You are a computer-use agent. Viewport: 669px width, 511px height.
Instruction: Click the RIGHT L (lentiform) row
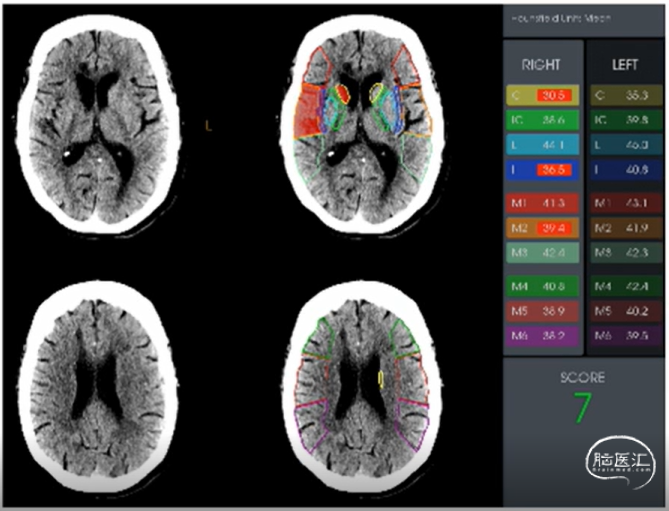click(x=542, y=145)
